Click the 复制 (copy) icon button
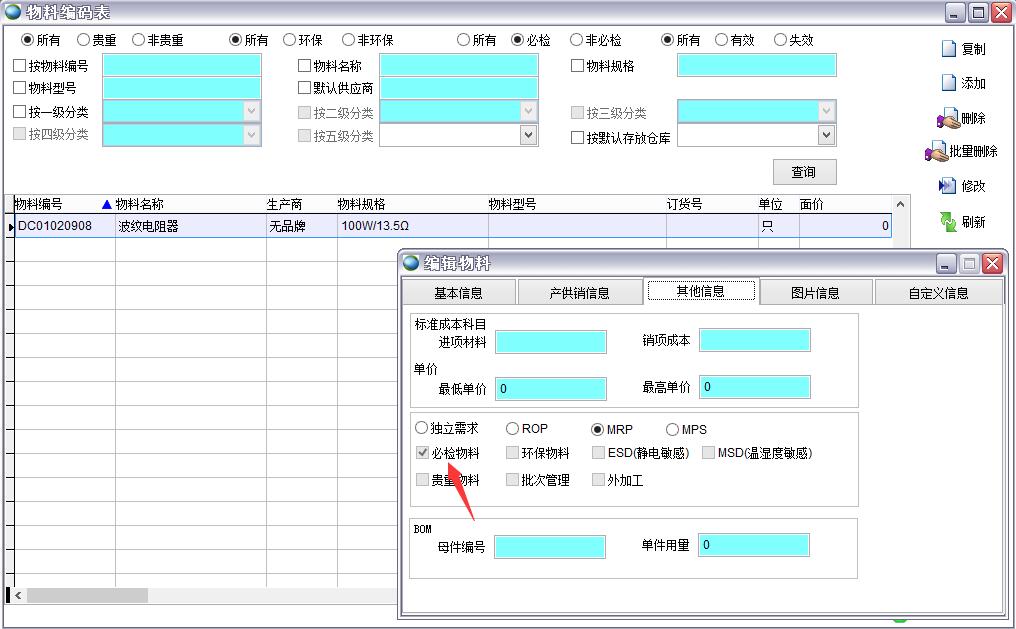Viewport: 1016px width, 629px height. tap(949, 49)
